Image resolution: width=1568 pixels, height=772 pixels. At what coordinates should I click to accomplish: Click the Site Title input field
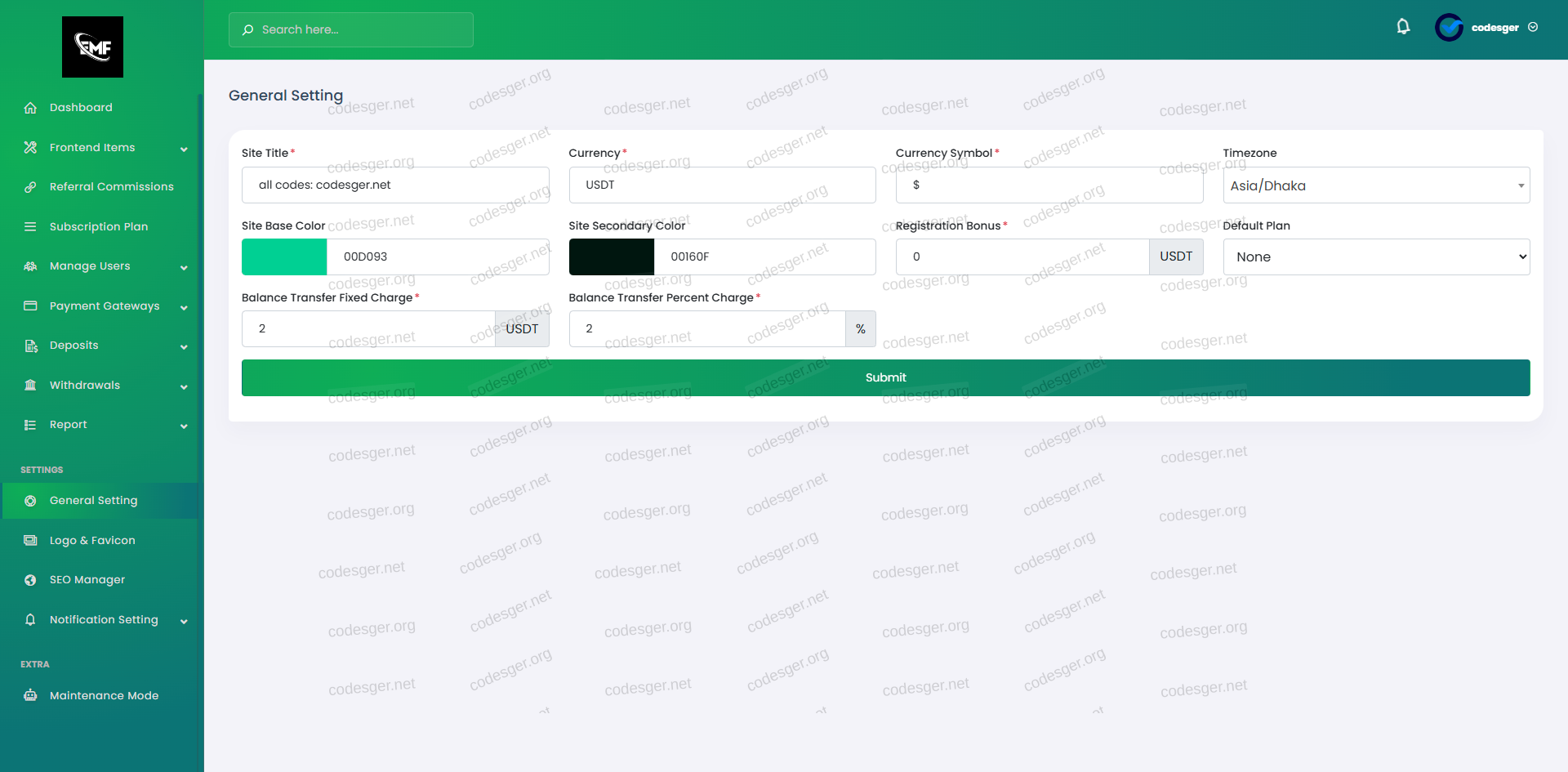point(395,185)
